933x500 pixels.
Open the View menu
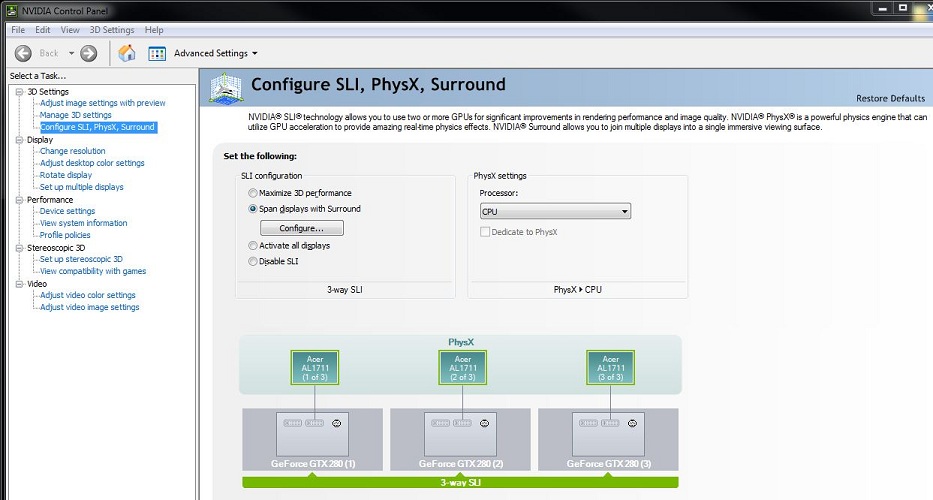coord(70,30)
